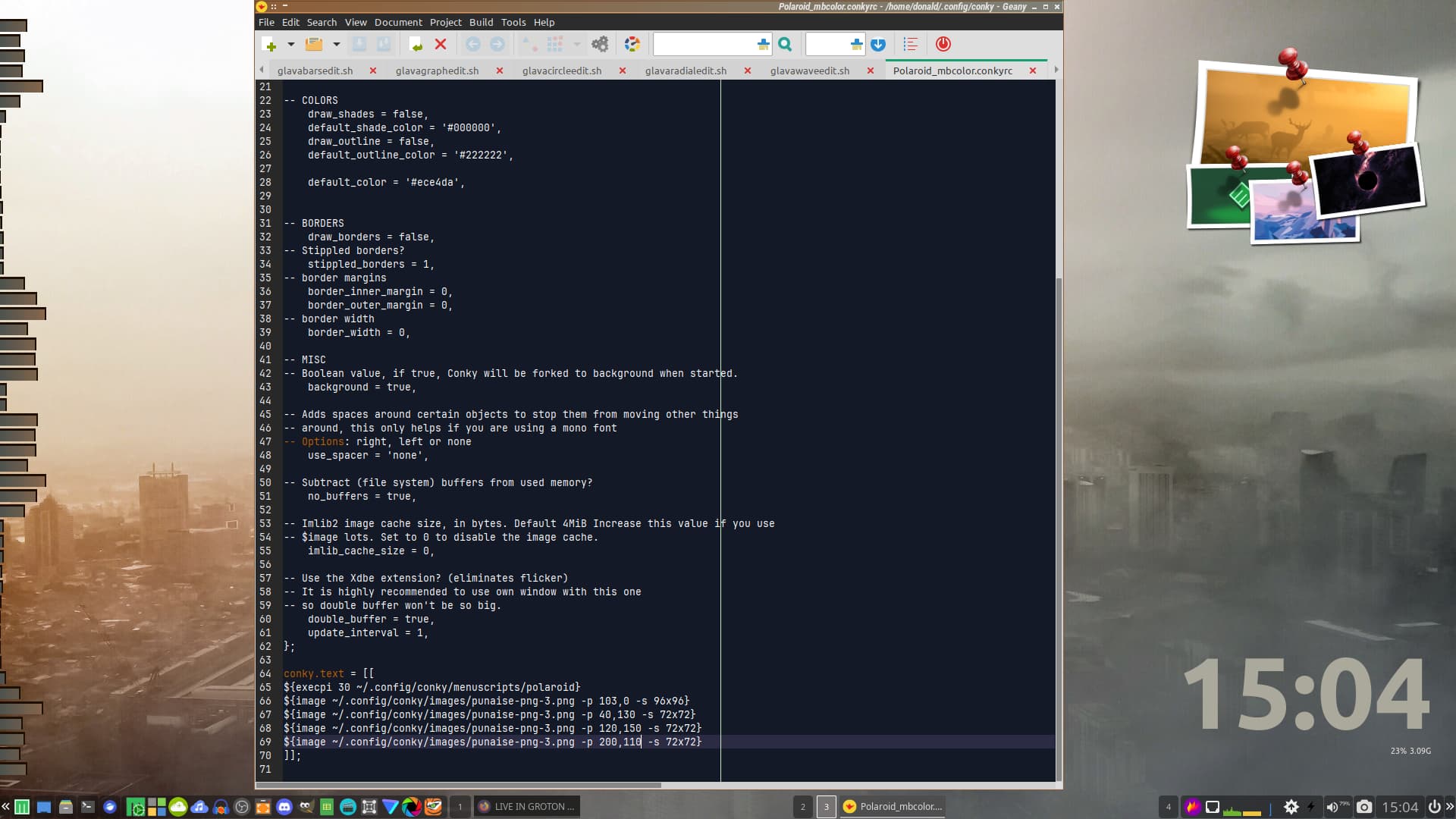Expand the recent files dropdown arrow
Screen dimensions: 1456x819
click(336, 45)
